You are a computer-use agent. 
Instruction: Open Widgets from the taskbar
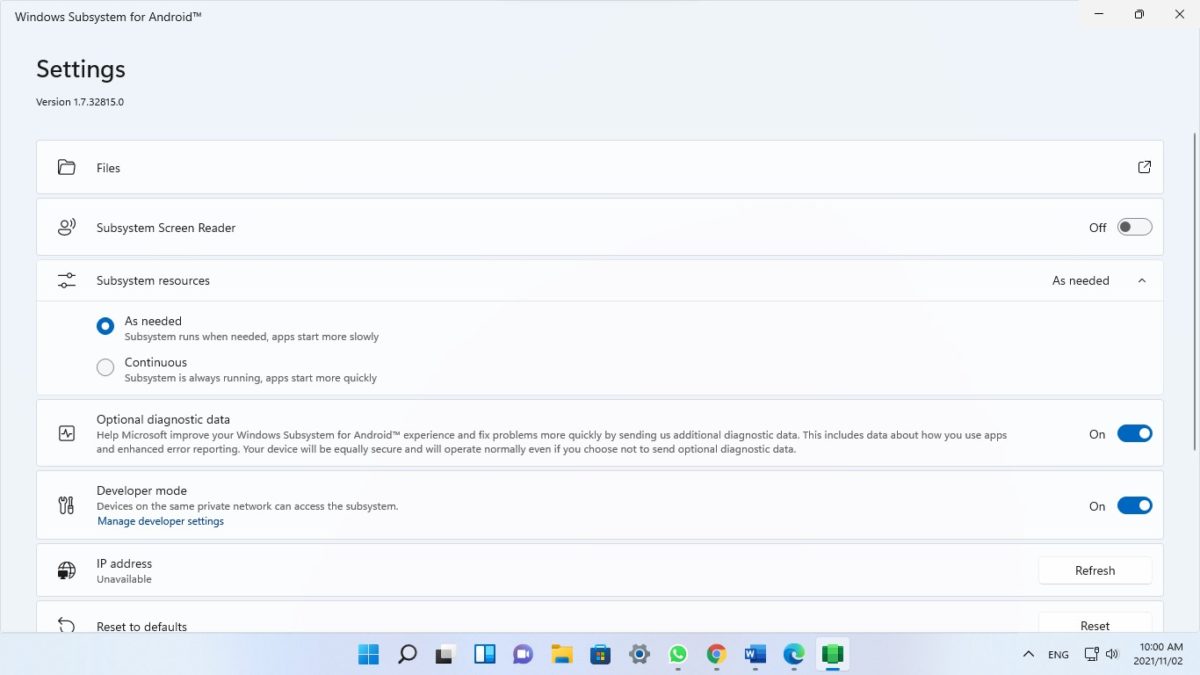point(484,654)
